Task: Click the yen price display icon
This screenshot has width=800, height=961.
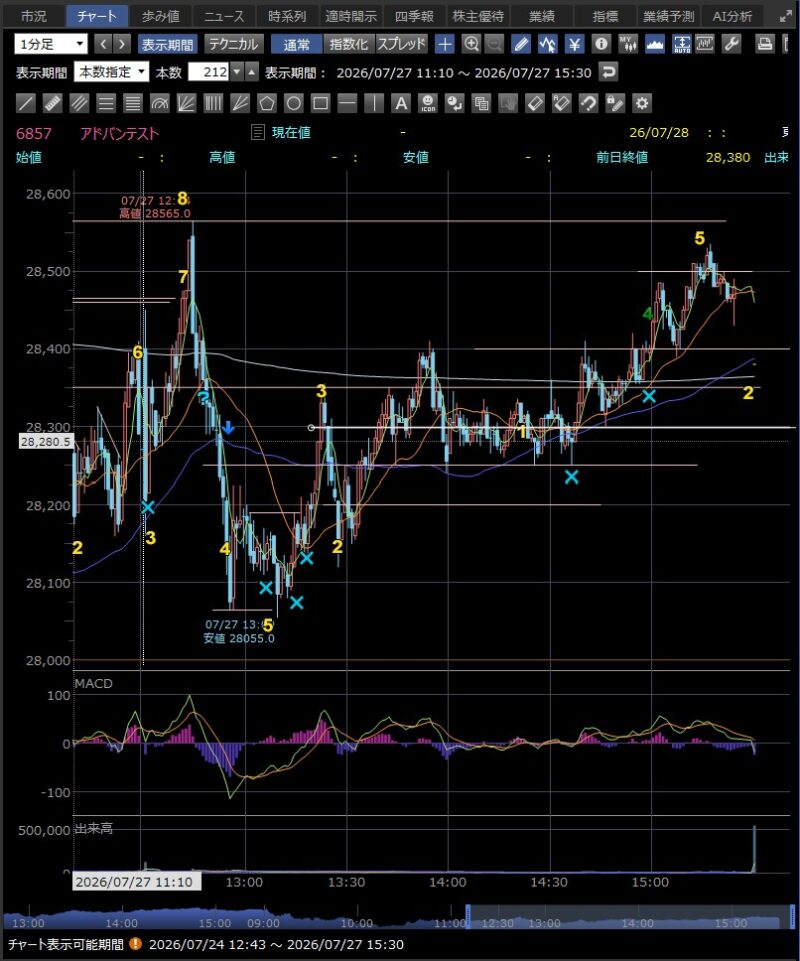Action: coord(574,44)
